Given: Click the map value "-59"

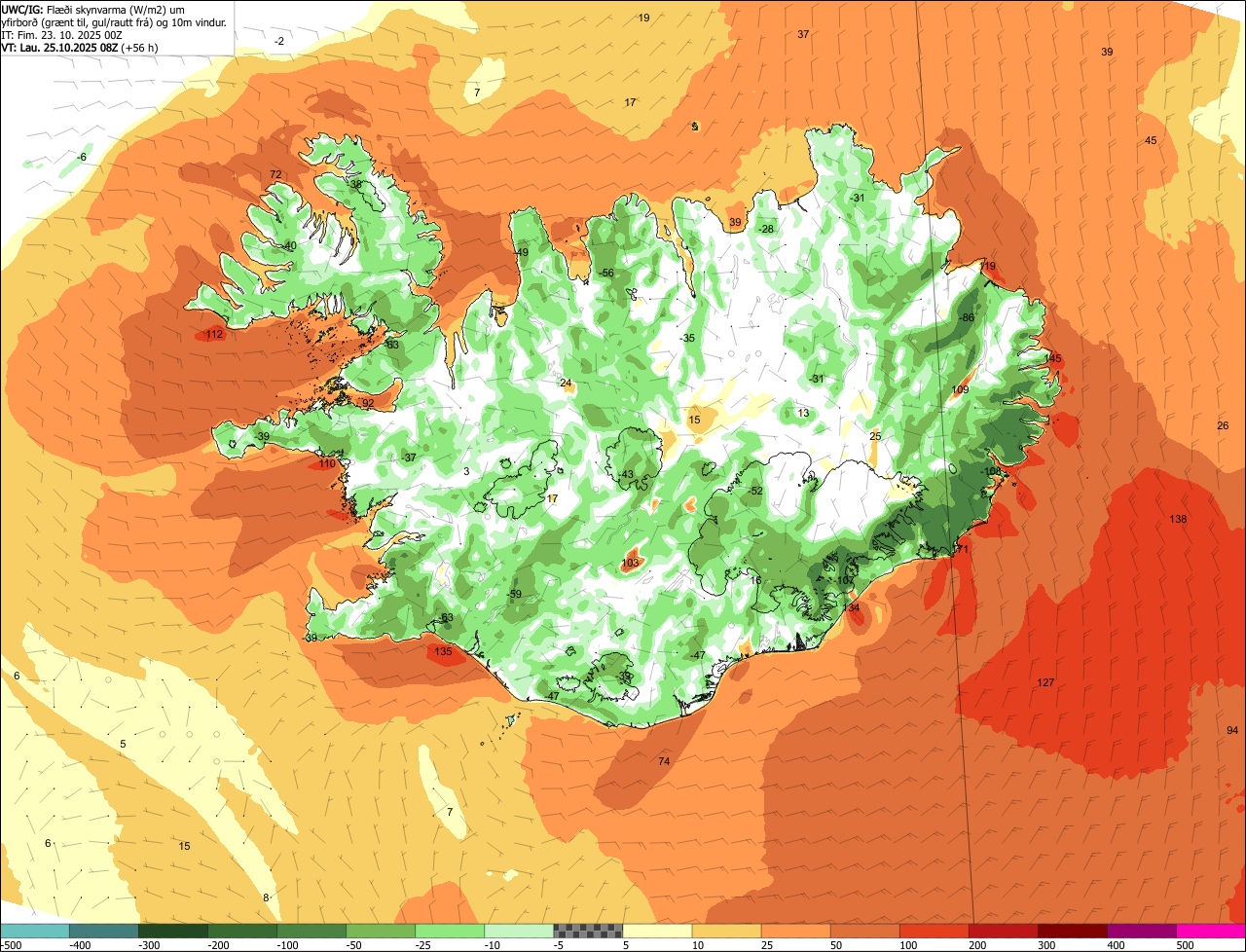Looking at the screenshot, I should click(514, 594).
